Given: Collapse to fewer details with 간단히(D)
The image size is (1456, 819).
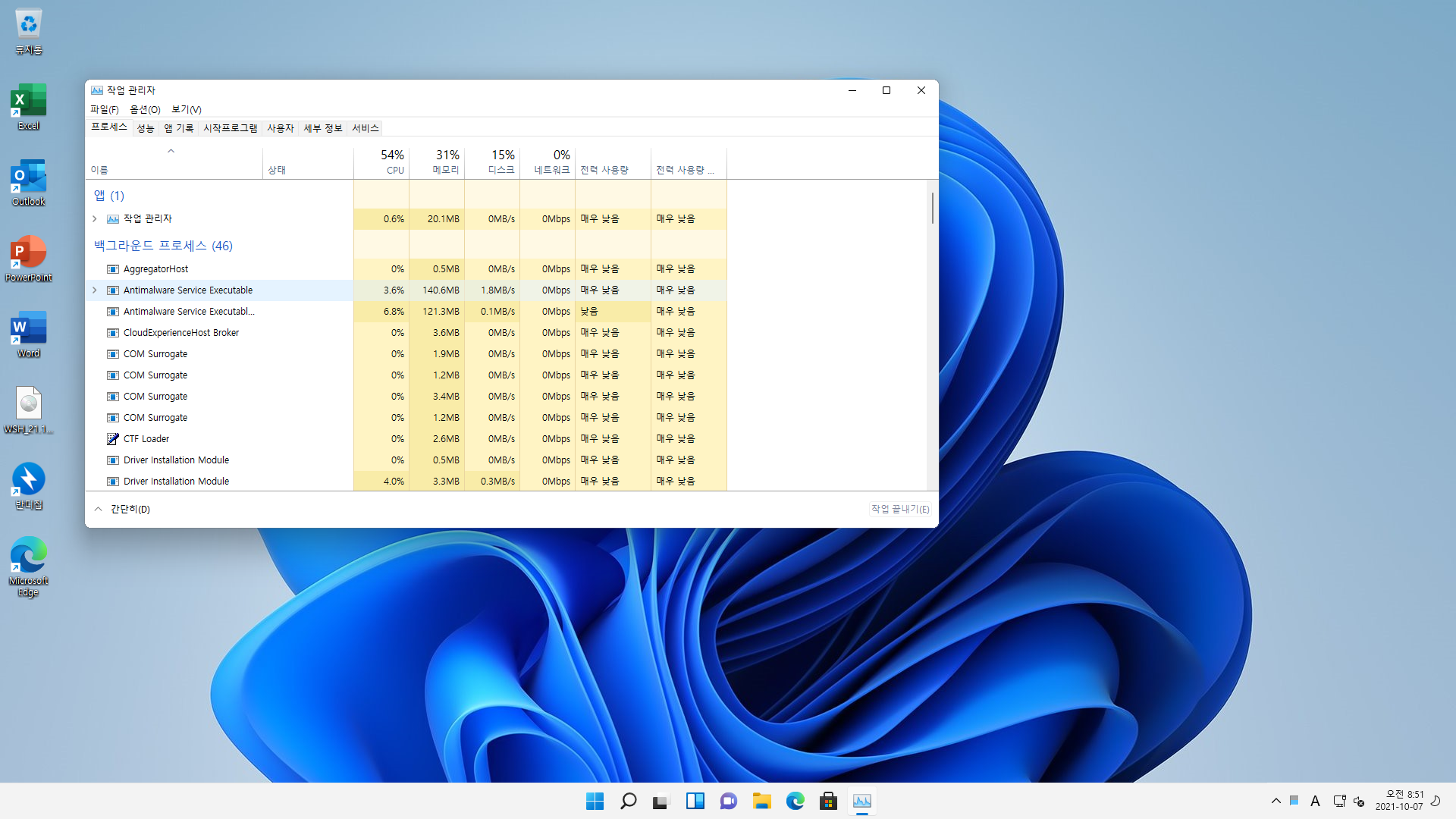Looking at the screenshot, I should click(122, 509).
